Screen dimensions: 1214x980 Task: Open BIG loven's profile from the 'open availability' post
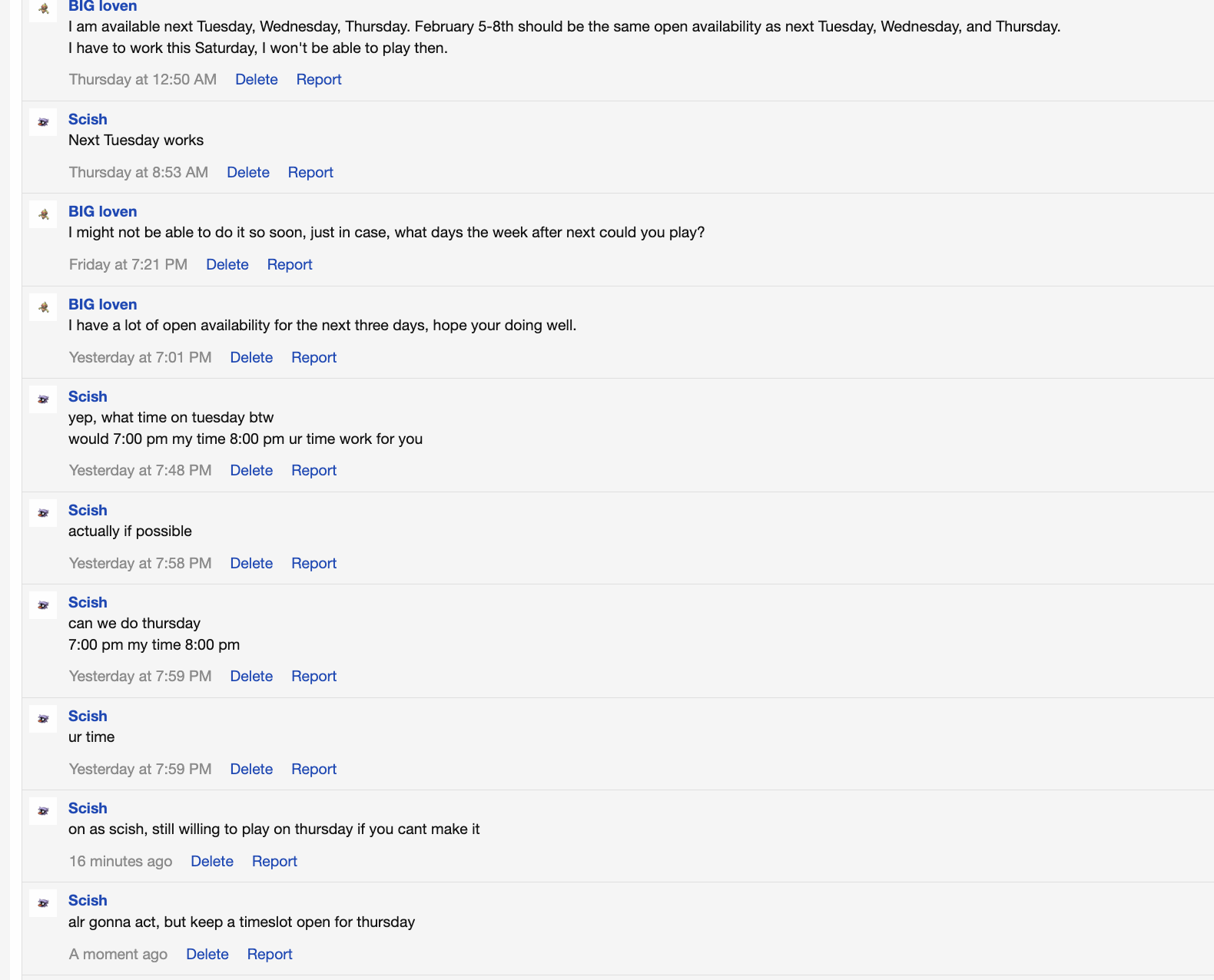102,305
